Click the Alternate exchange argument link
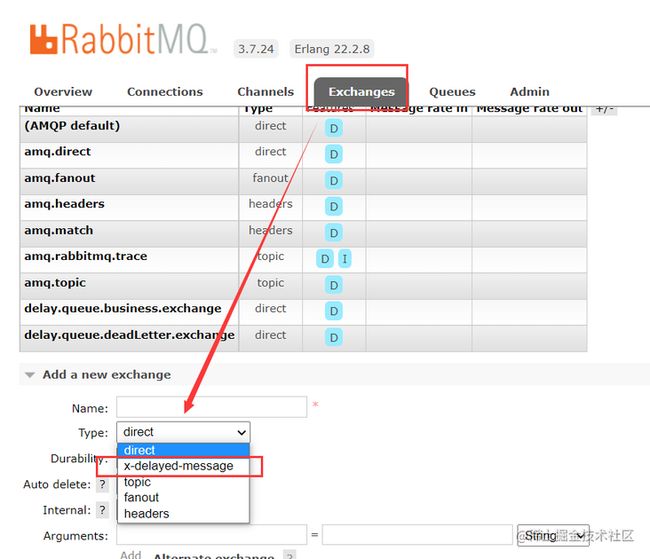 click(x=214, y=556)
